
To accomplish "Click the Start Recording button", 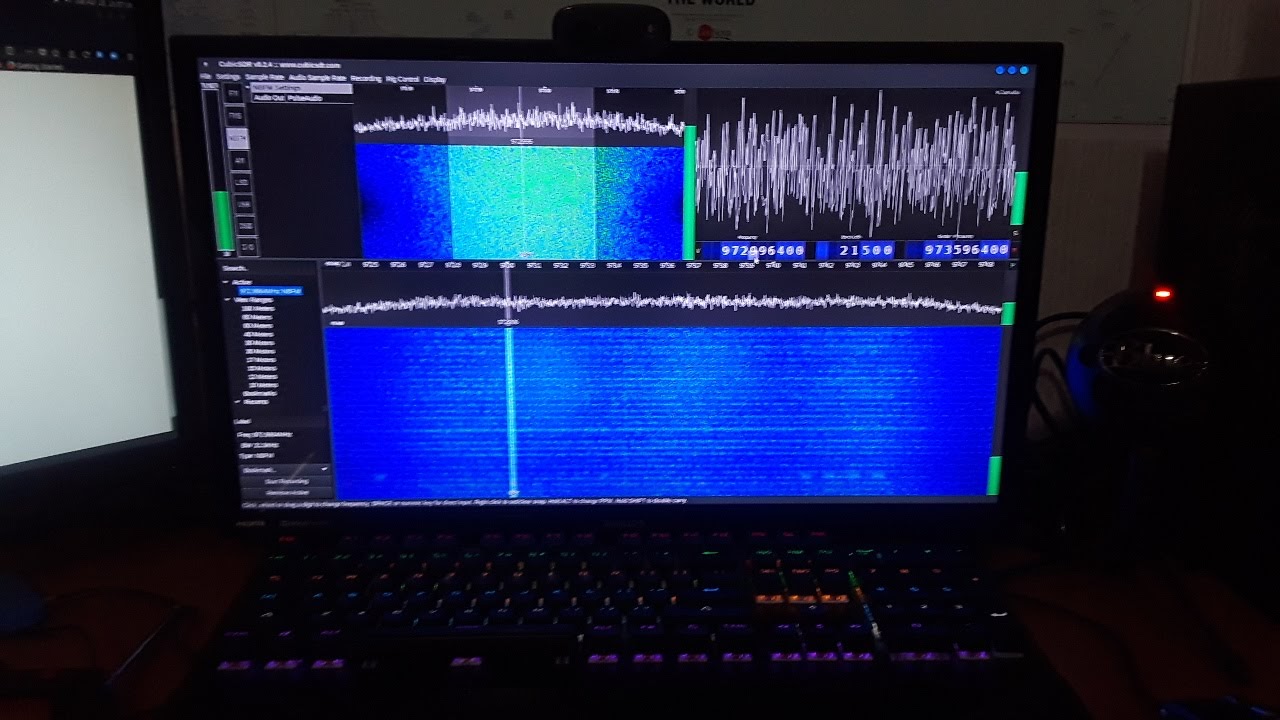I will pos(286,481).
